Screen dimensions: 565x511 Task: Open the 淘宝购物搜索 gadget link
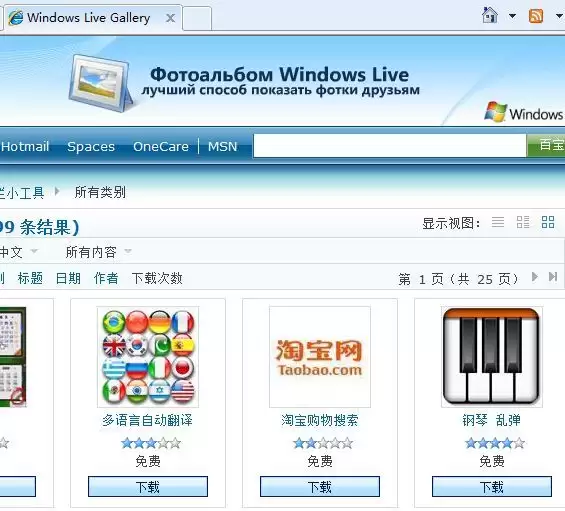pos(320,420)
